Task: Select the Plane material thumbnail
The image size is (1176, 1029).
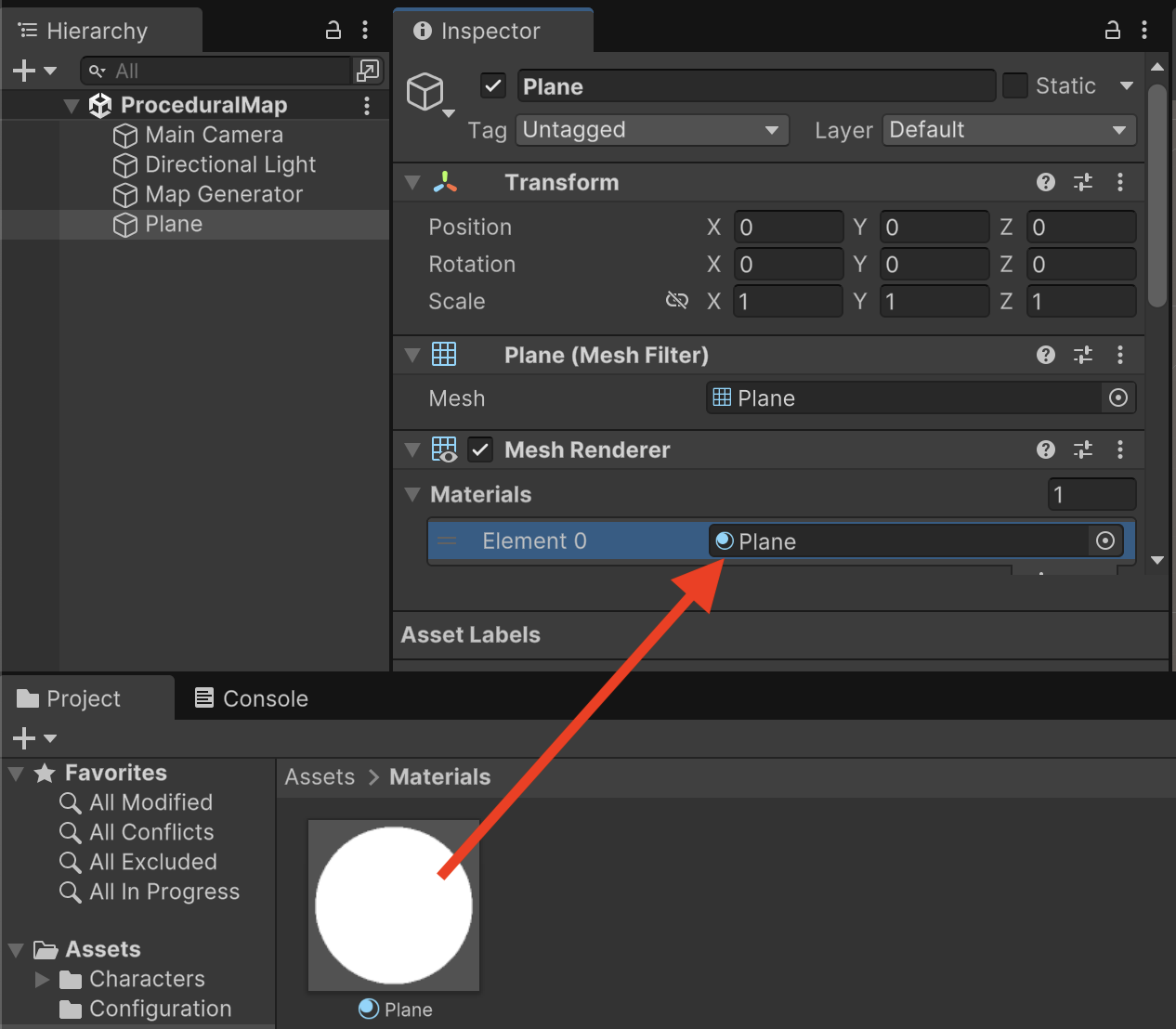Action: pos(394,905)
